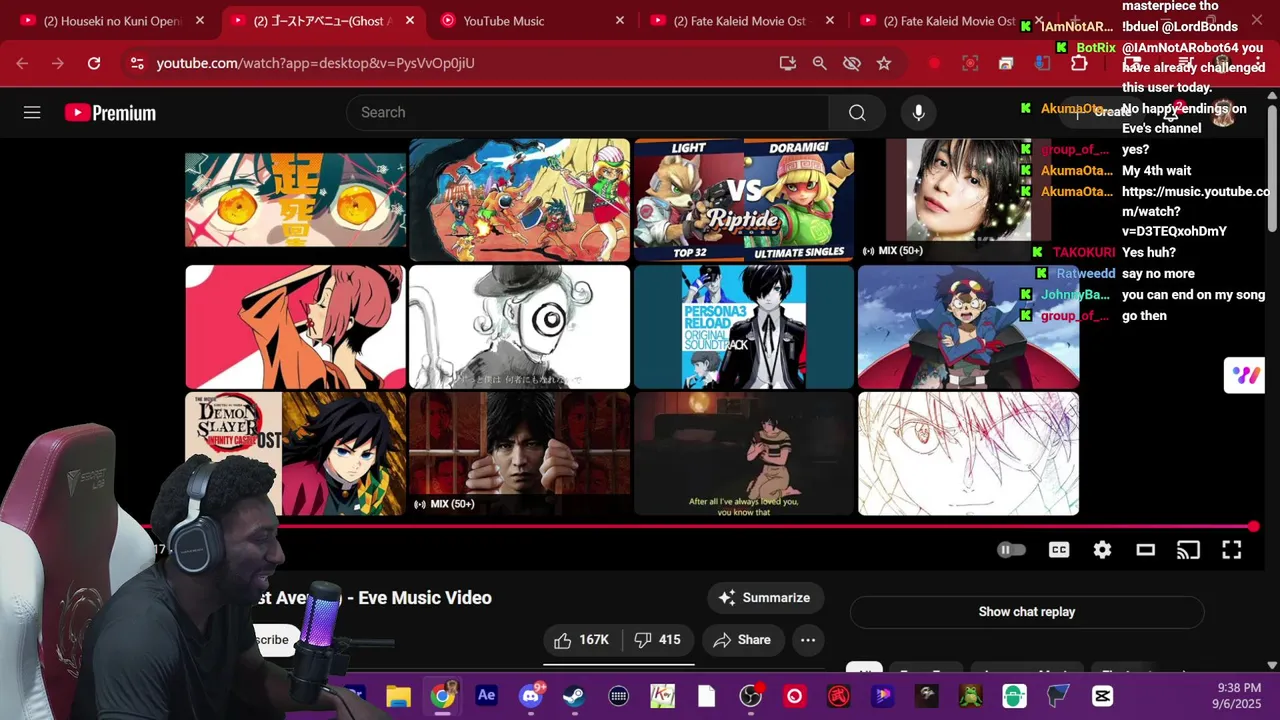Click the Share button

coord(742,640)
